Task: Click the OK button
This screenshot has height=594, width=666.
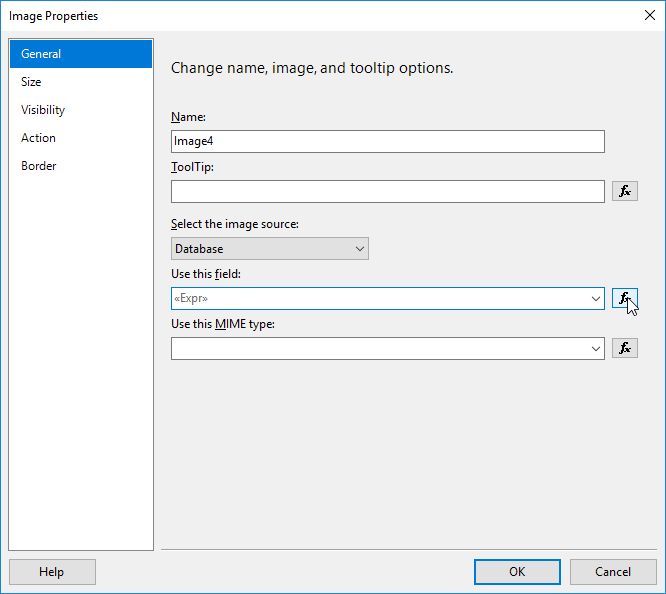Action: pyautogui.click(x=516, y=572)
